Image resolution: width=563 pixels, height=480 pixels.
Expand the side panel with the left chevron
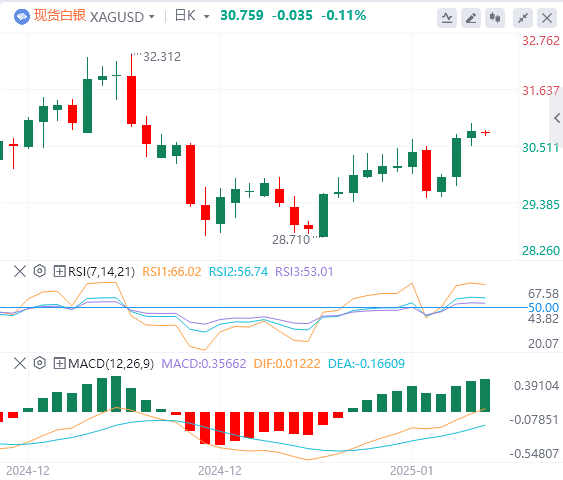click(557, 118)
